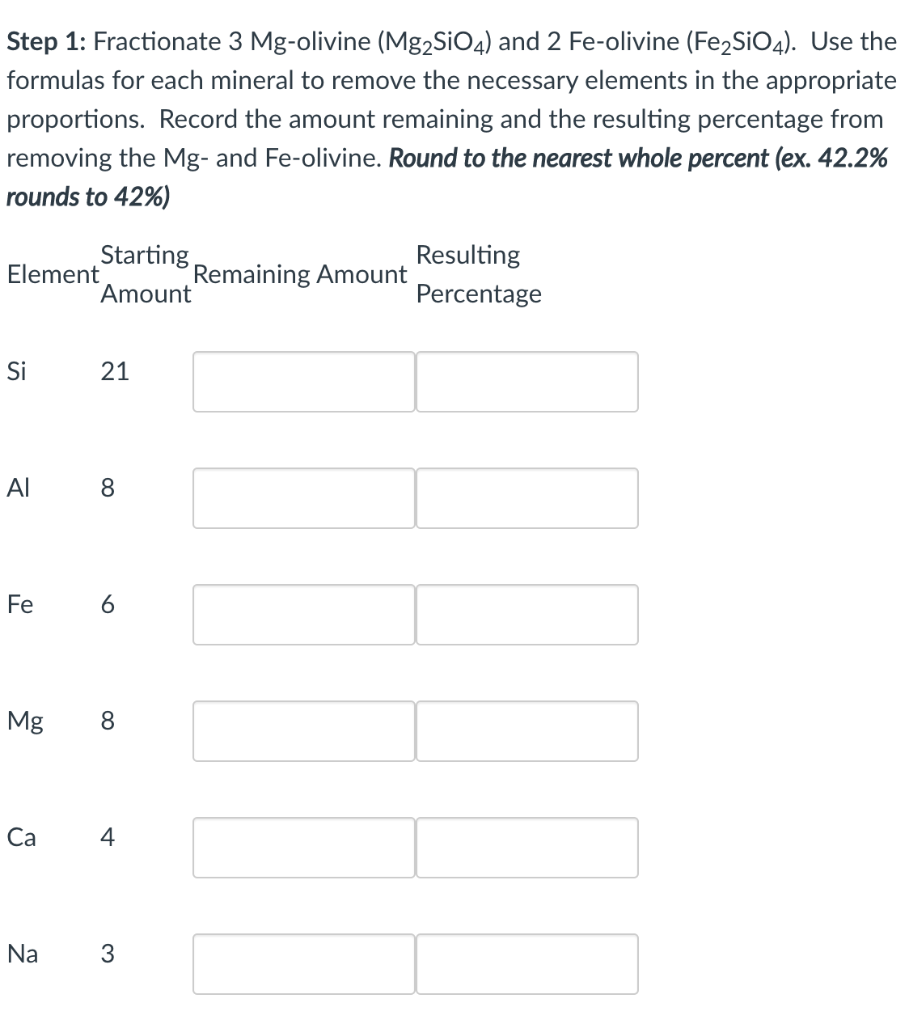
Task: Click the Remaining Amount field for Si
Action: 303,382
